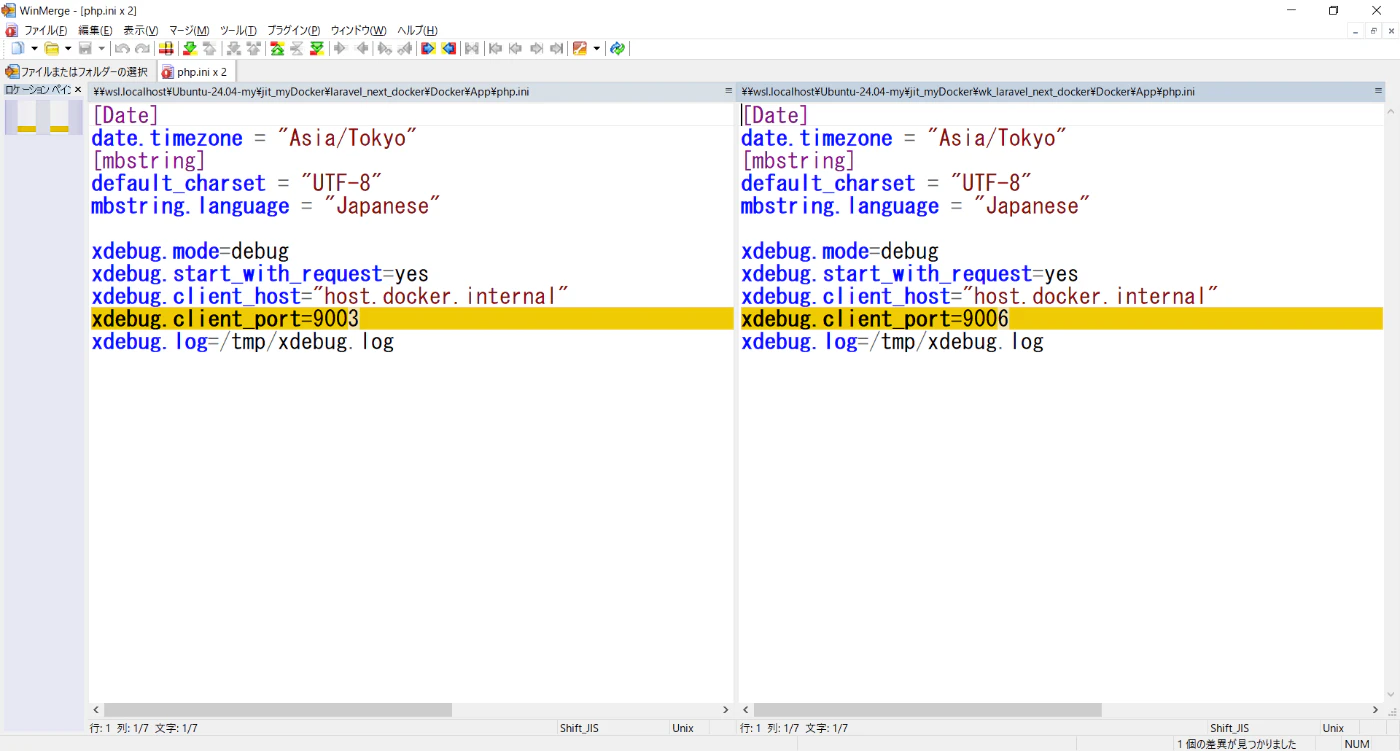Expand the Open icon dropdown arrow
Image resolution: width=1400 pixels, height=751 pixels.
point(68,48)
